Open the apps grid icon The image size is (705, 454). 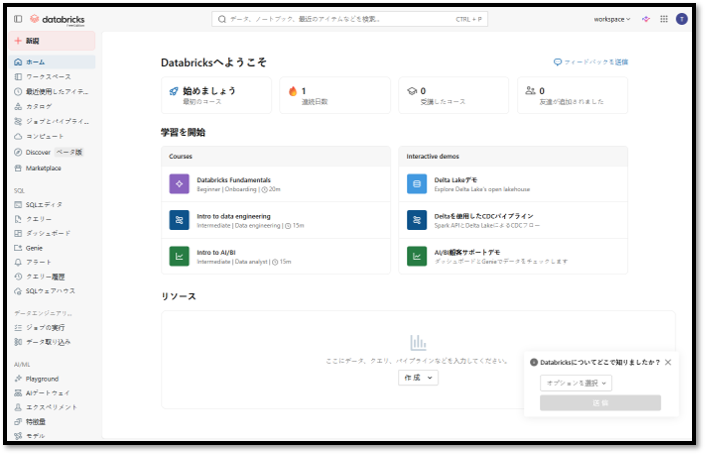click(x=664, y=19)
